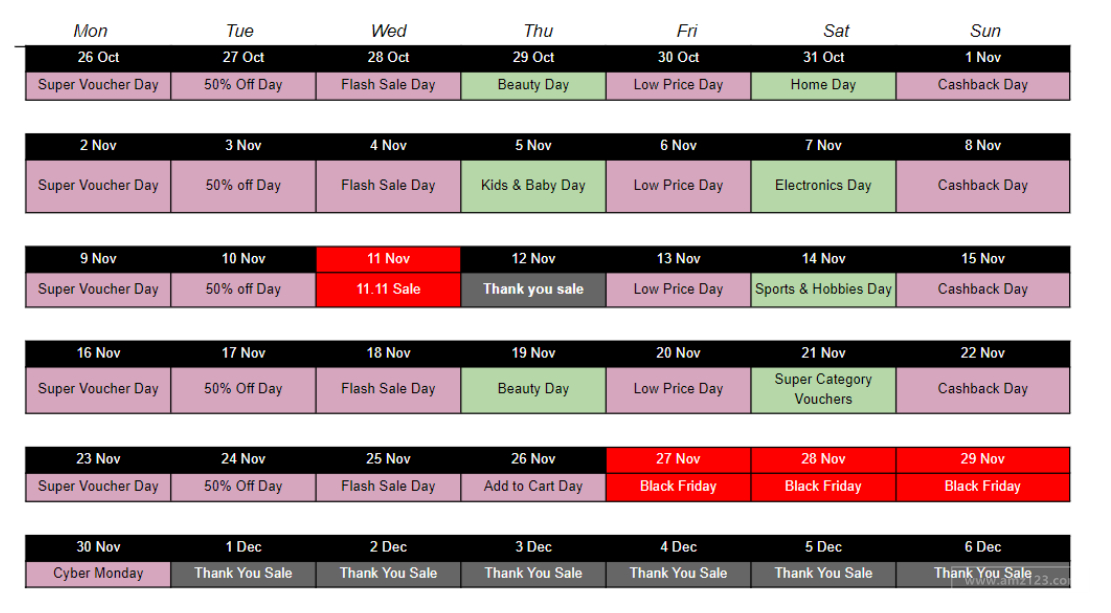Select Black Friday under 28 Nov

coord(823,486)
